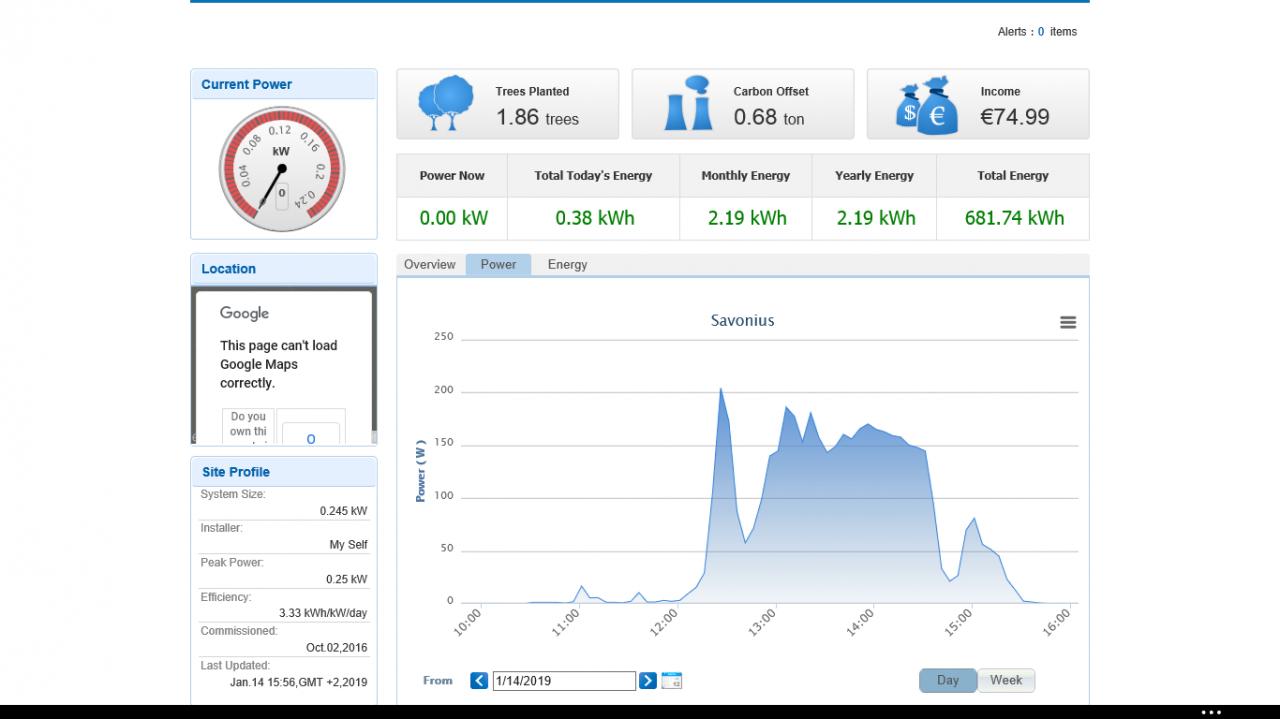Click the Savonius chart title
The width and height of the screenshot is (1280, 719).
point(742,321)
